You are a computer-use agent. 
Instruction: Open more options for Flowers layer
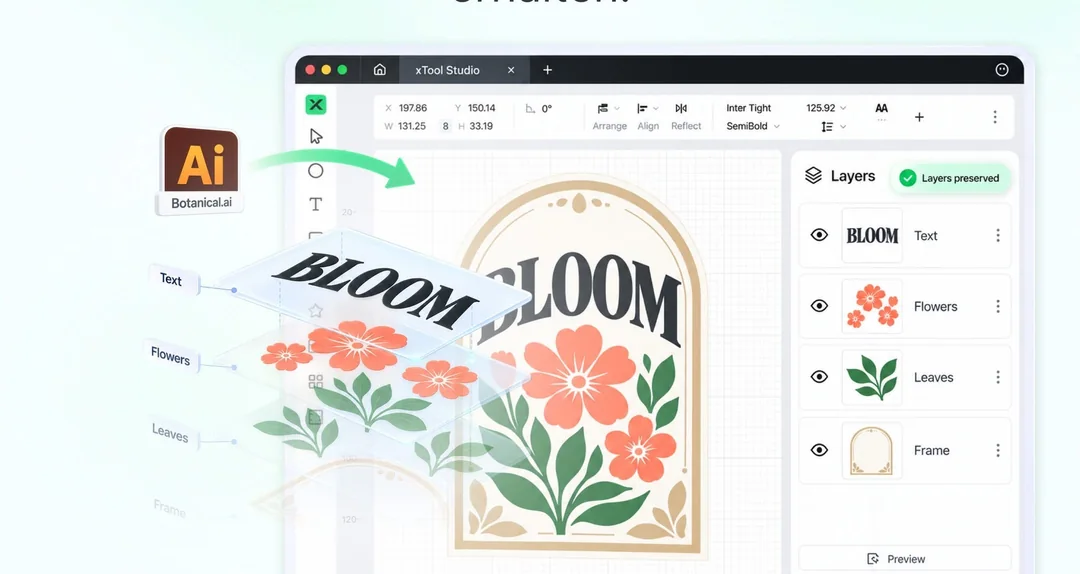click(997, 307)
